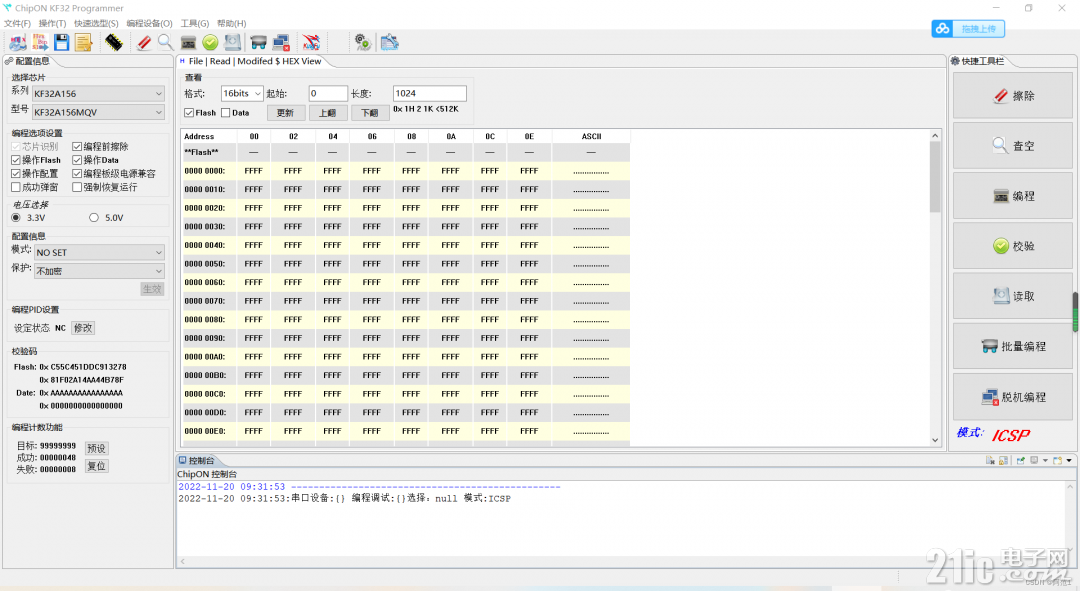Open the notes/edit document toolbar icon
Screen dimensions: 1080x591
84,43
